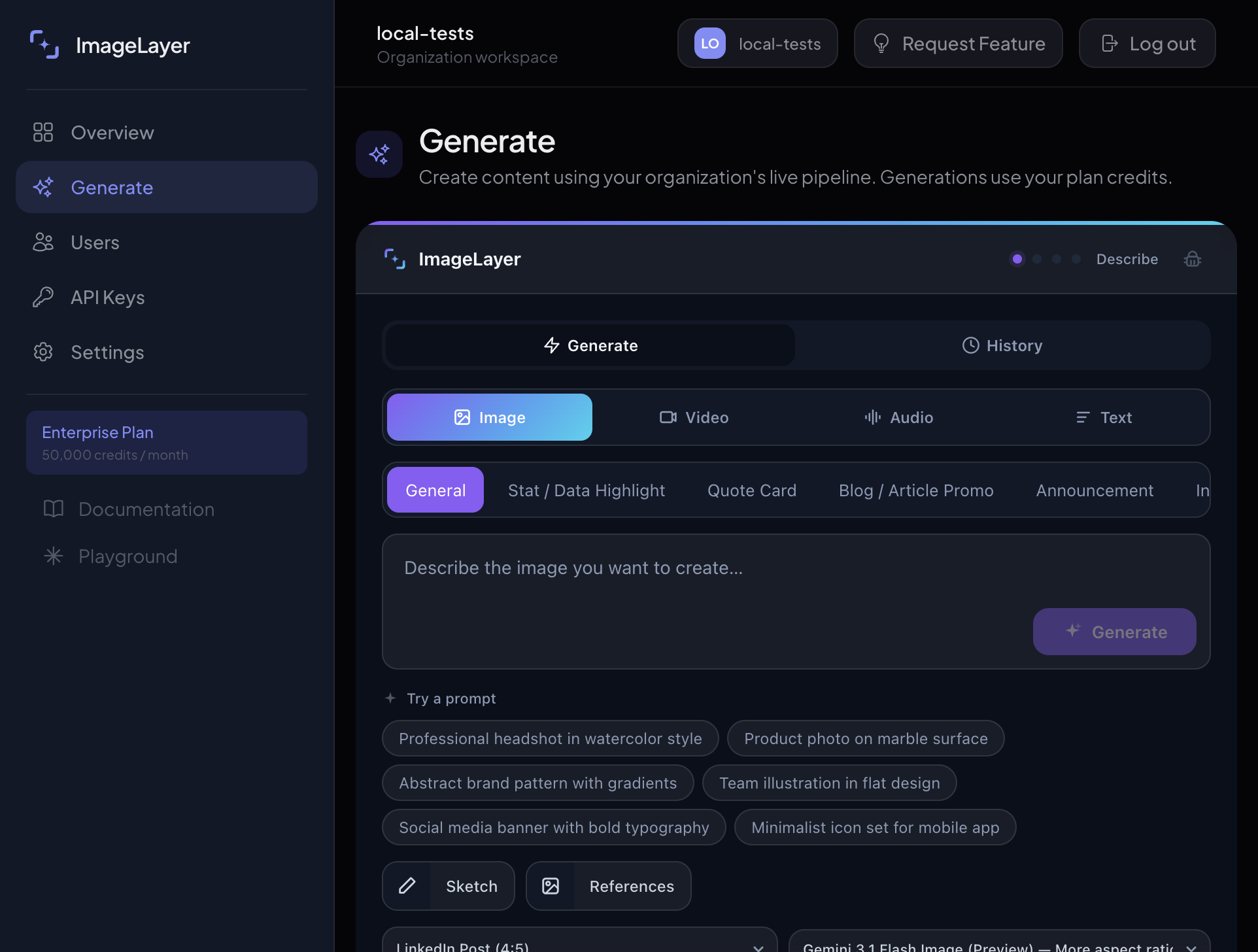
Task: Focus the image description prompt field
Action: (796, 602)
